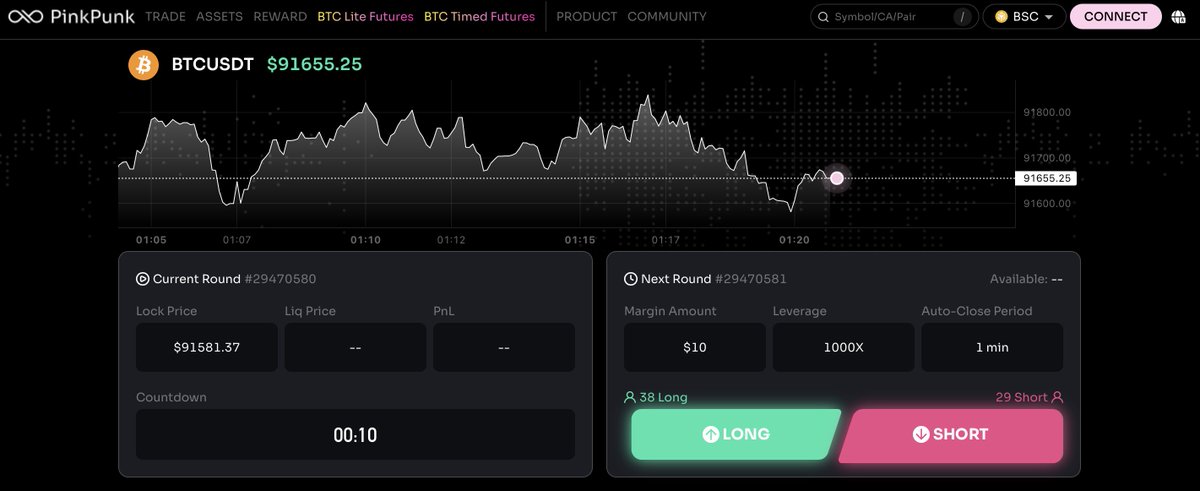
Task: Go to BTC Timed Futures
Action: [x=479, y=17]
